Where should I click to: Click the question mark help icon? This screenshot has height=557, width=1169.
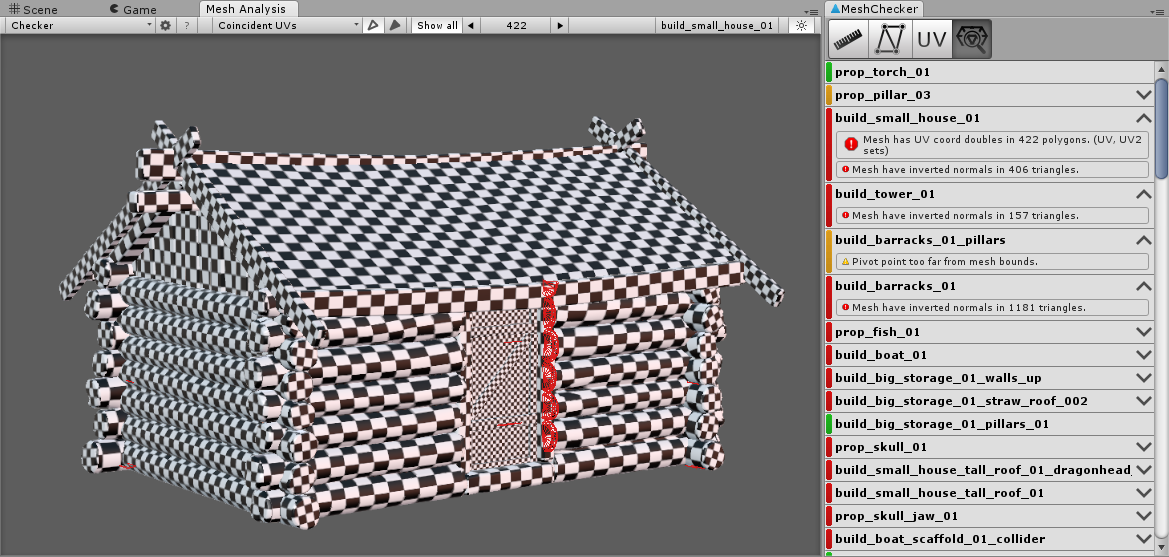[186, 25]
